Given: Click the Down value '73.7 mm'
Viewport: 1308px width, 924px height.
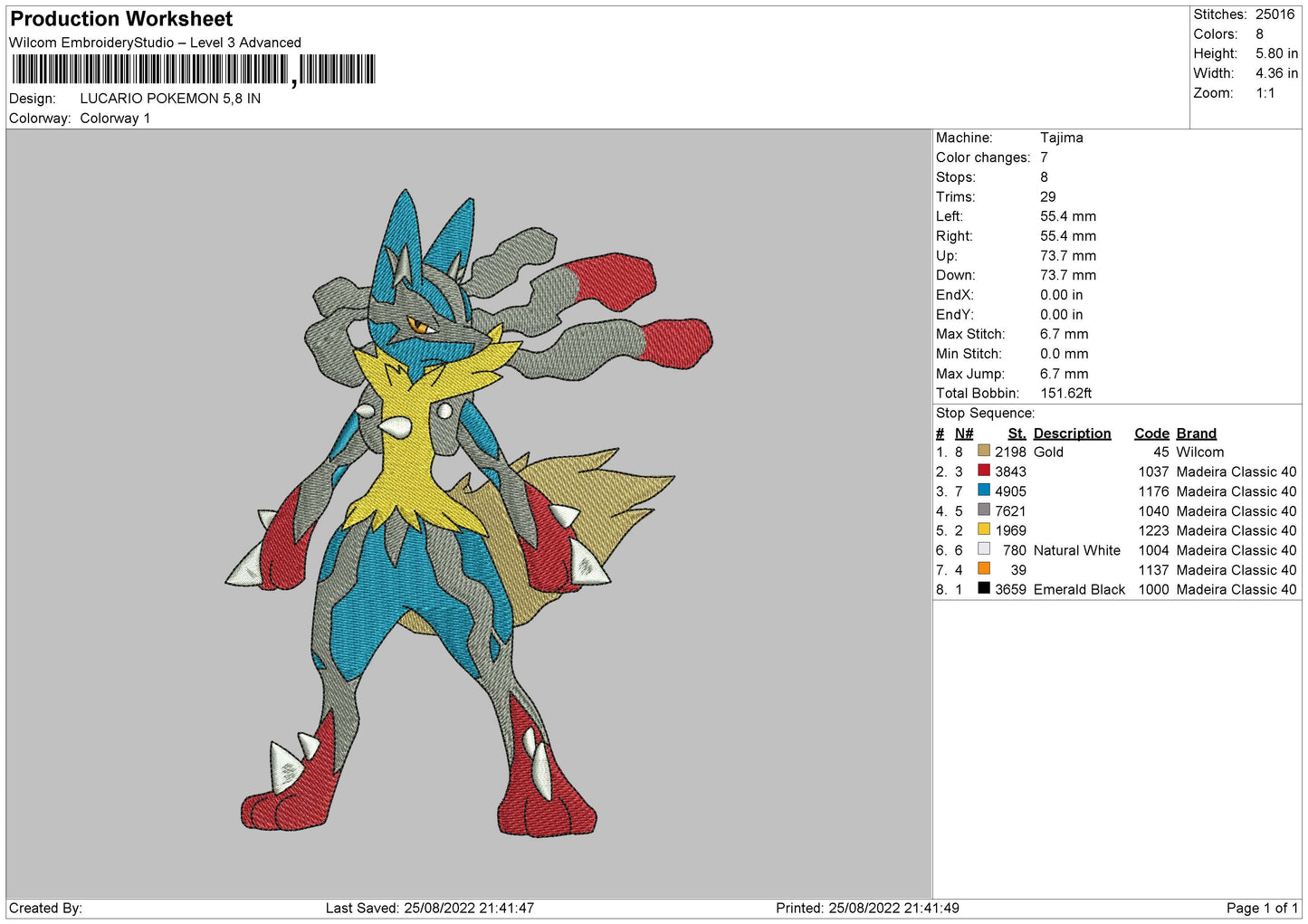Looking at the screenshot, I should pos(1068,276).
